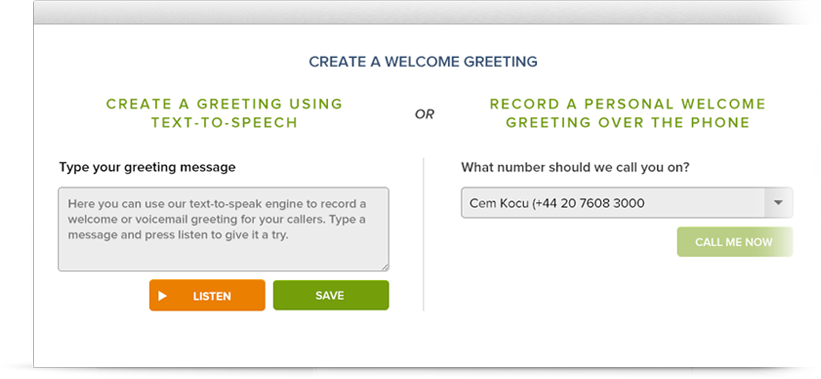
Task: Click the 'TEXT-TO-SPEECH' heading line
Action: click(225, 122)
